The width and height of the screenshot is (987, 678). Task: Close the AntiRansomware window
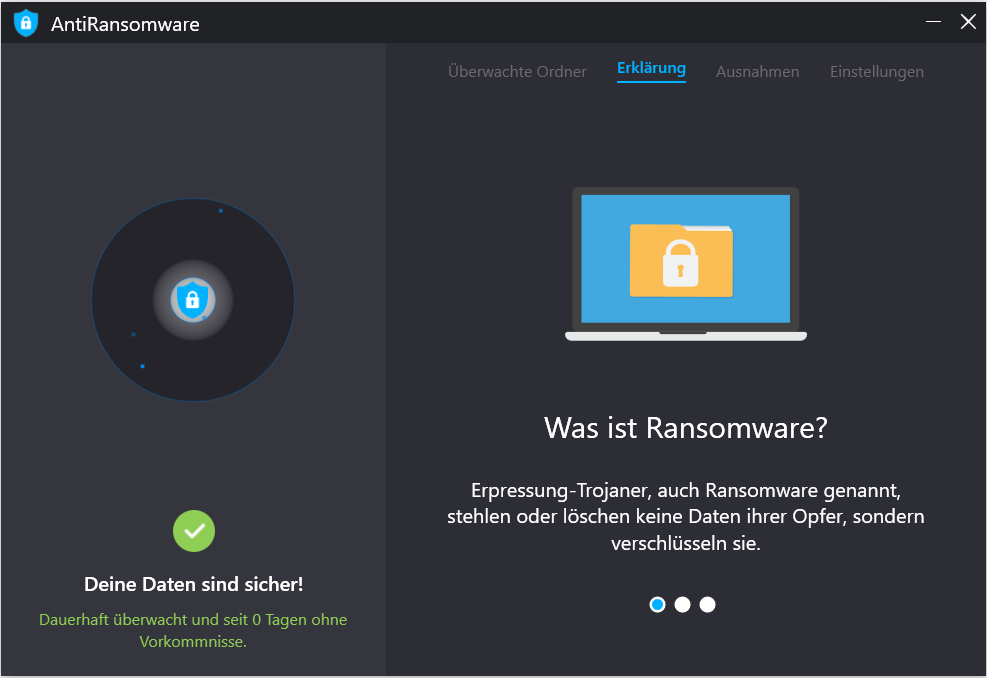pos(967,22)
